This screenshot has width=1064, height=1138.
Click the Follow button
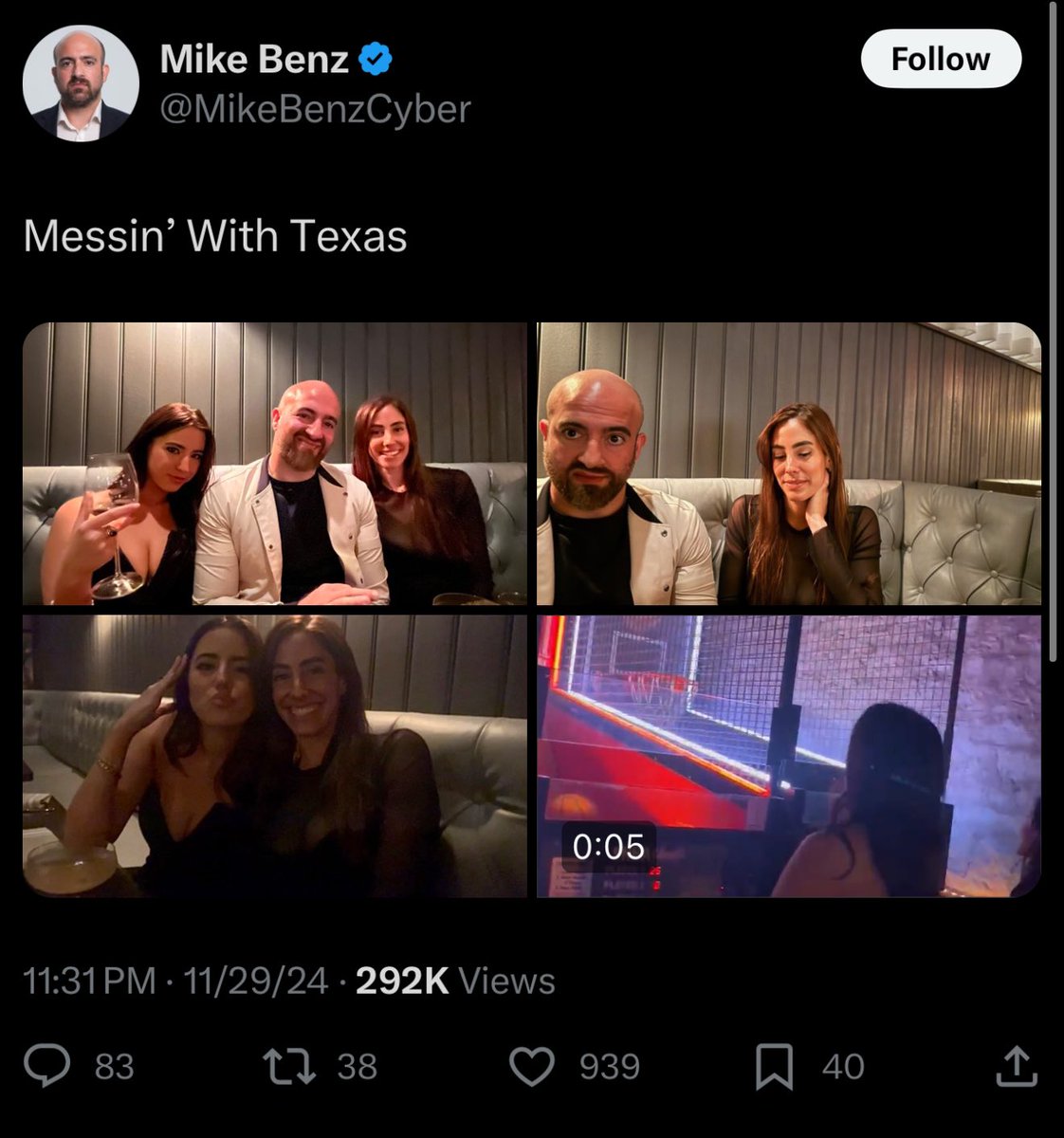pos(940,60)
